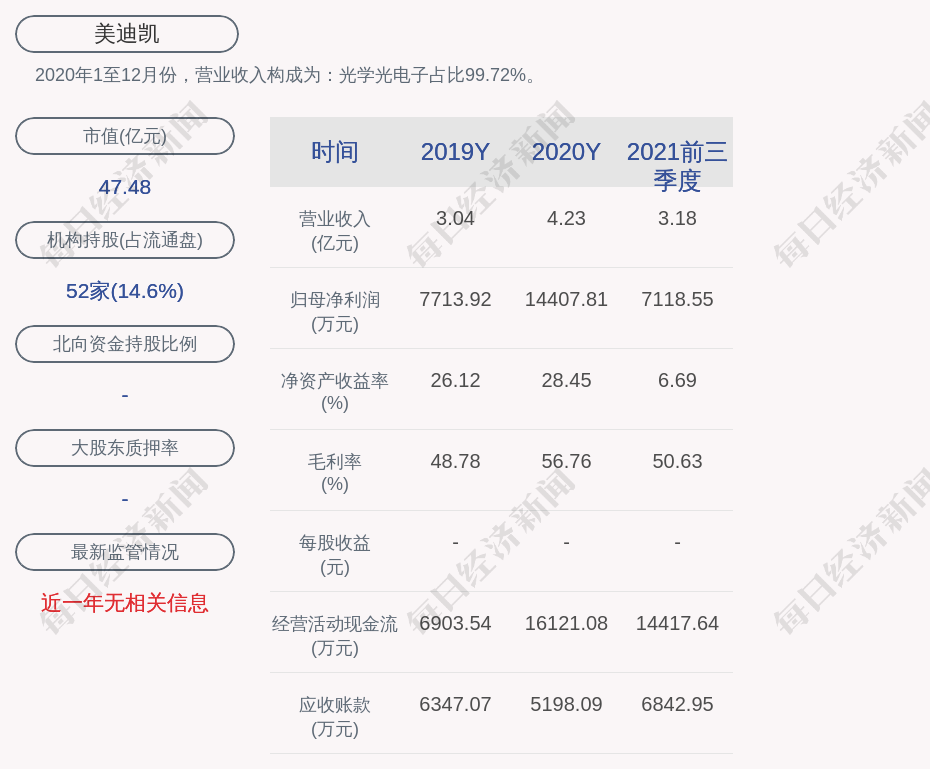Select ROE value 6.69

tap(677, 380)
